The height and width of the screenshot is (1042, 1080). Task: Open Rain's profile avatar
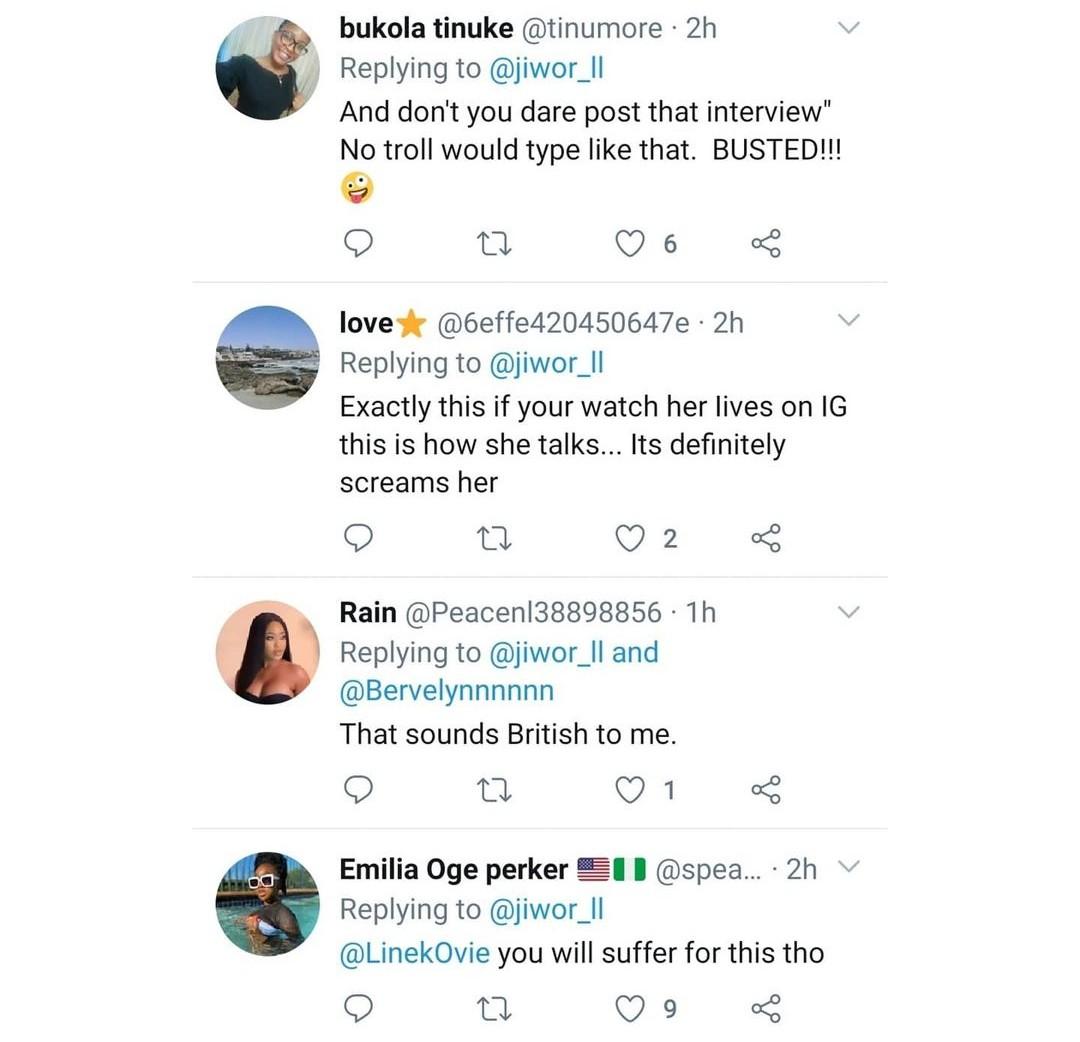(x=267, y=652)
